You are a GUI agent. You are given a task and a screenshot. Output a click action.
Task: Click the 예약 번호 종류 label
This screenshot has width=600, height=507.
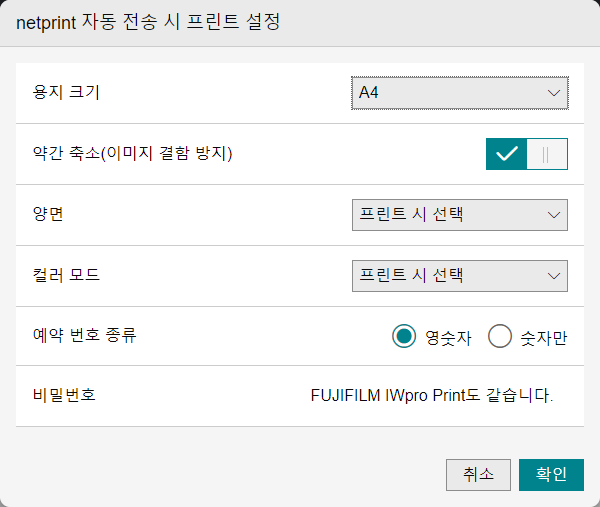[84, 336]
